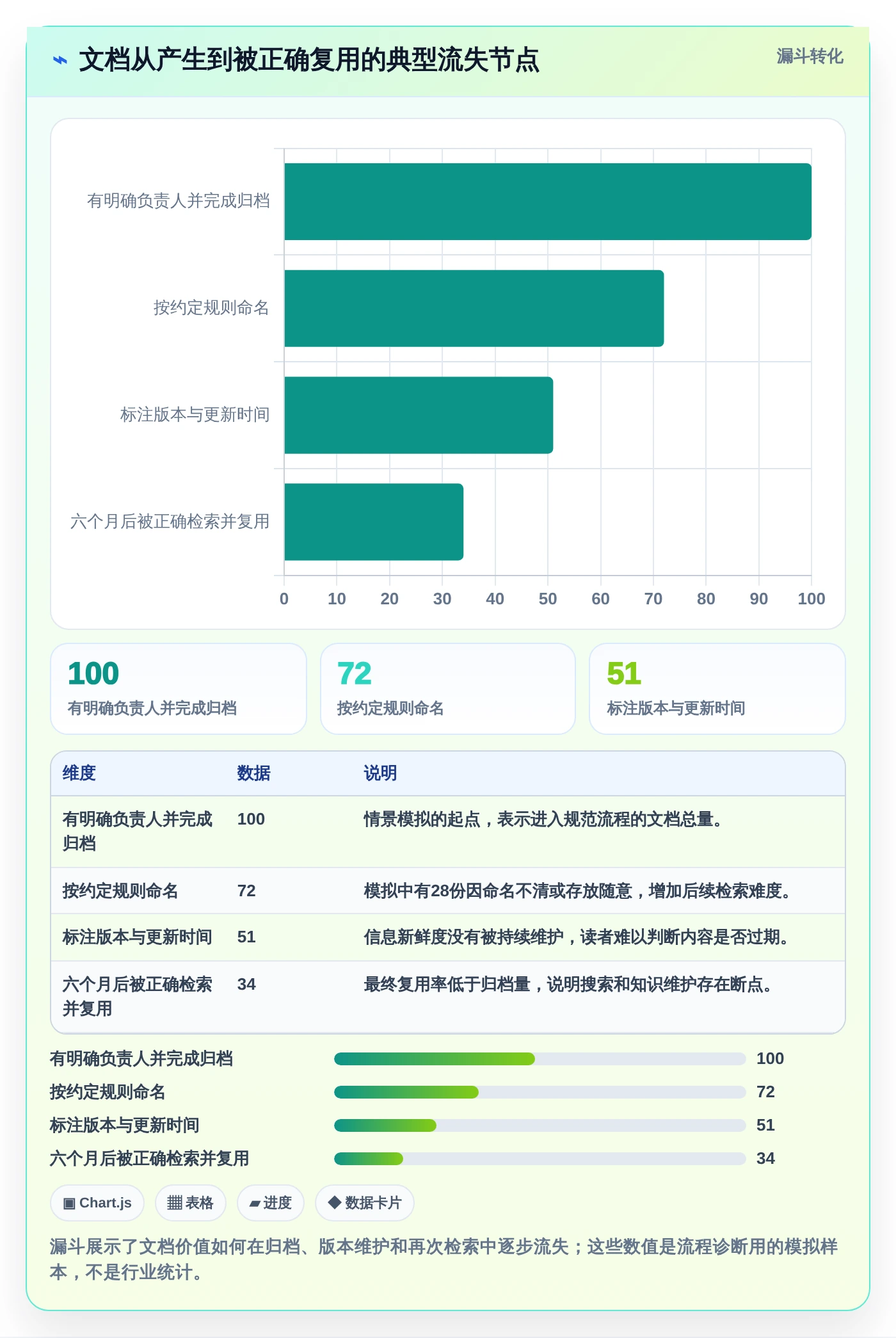Click the progress bar showing 72
This screenshot has width=896, height=1338.
coord(540,1092)
